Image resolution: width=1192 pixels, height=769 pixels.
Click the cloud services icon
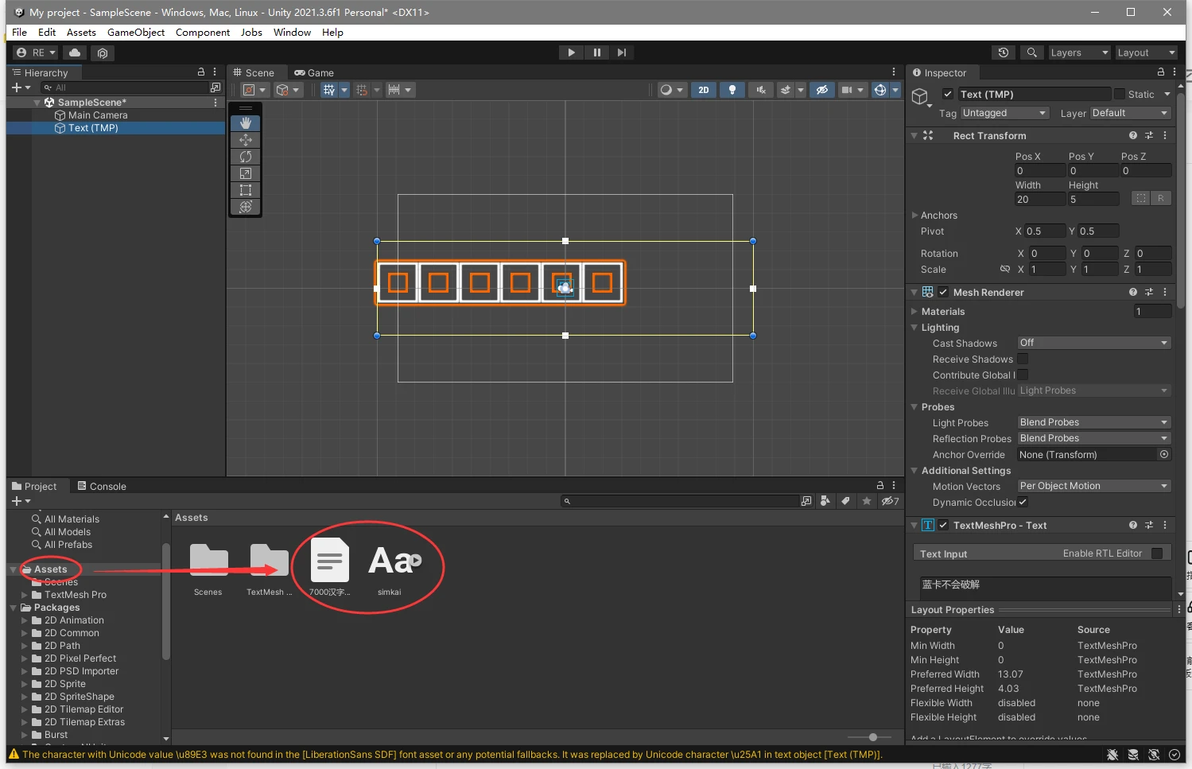75,53
